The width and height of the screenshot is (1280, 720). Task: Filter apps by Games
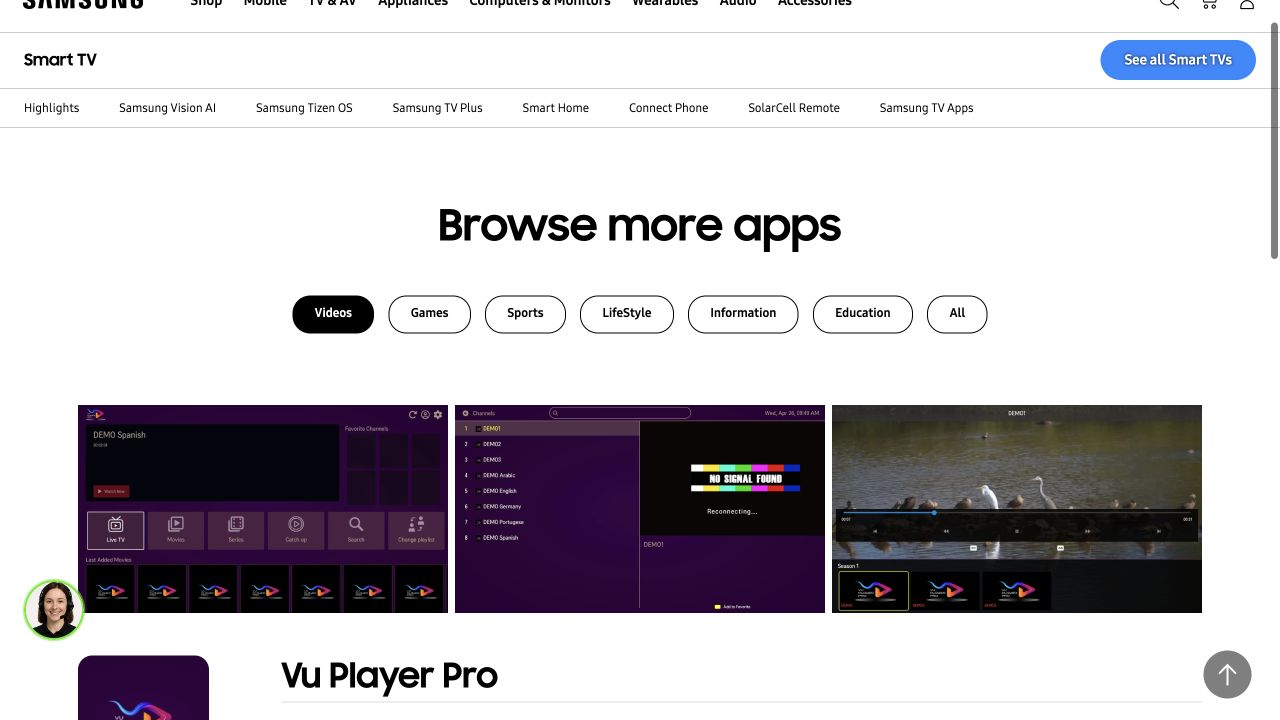[429, 314]
